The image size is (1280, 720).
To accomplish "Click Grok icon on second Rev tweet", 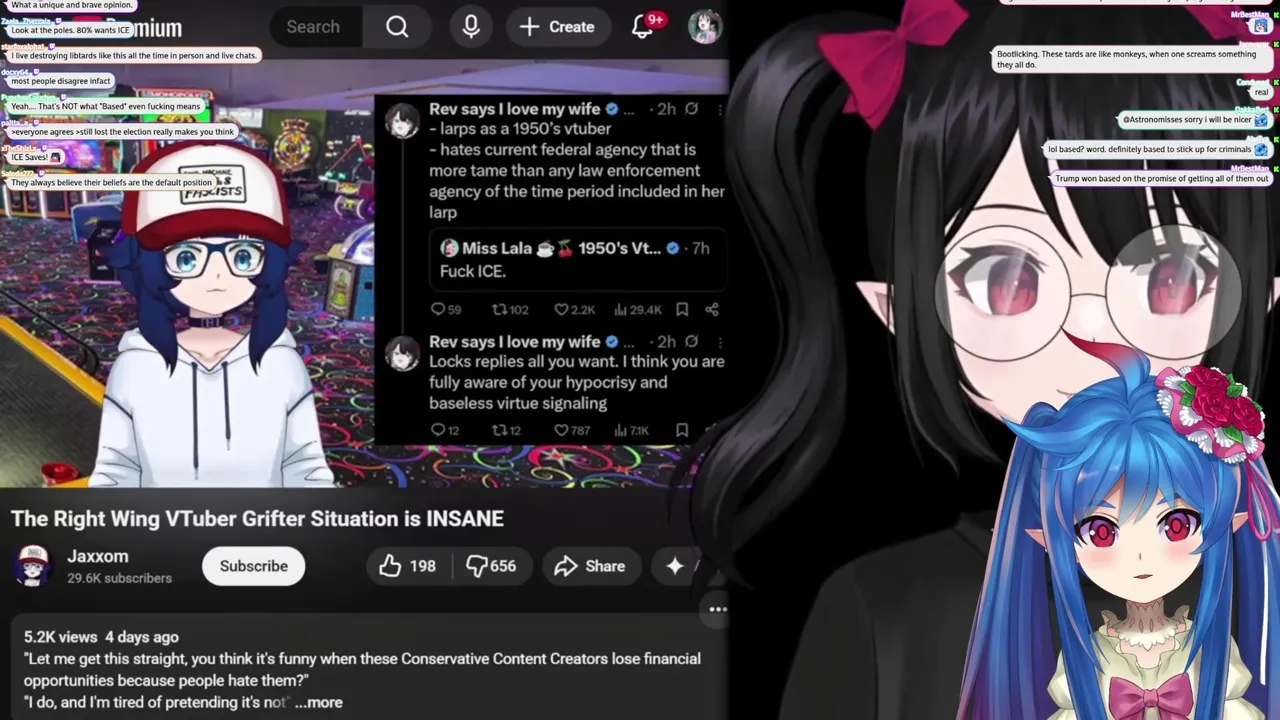I will click(x=691, y=341).
